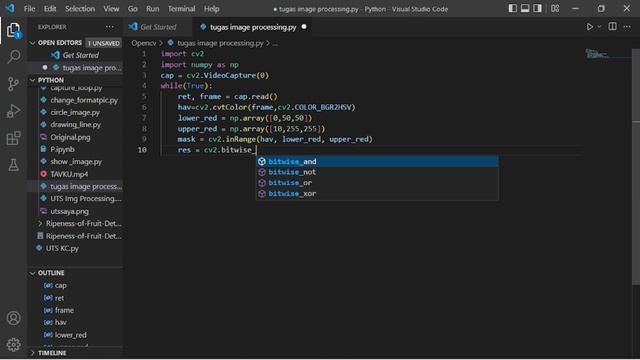This screenshot has height=360, width=640.
Task: Open show_image.py file
Action: 76,162
